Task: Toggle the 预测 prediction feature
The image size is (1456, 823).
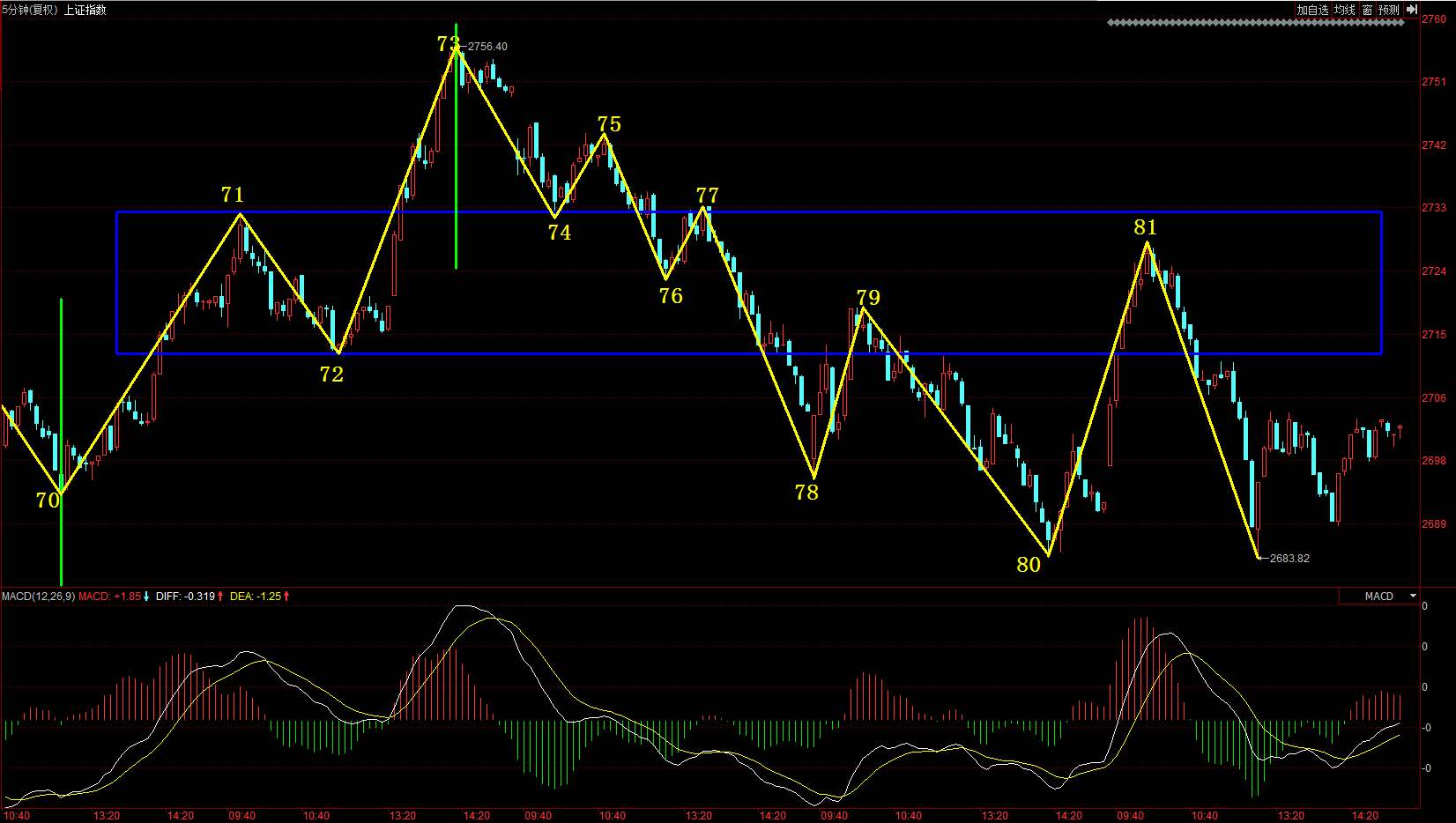Action: click(x=1389, y=10)
